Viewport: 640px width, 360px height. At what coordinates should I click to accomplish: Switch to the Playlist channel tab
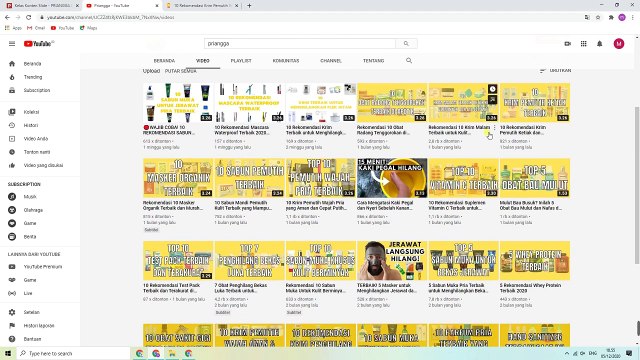click(241, 60)
